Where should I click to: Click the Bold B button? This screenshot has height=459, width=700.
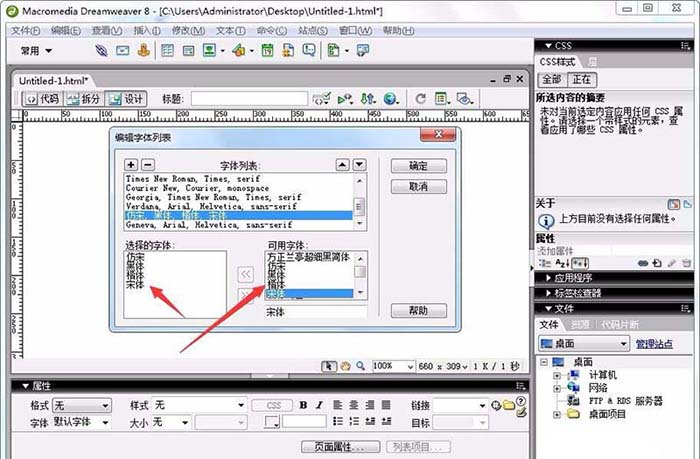pos(304,405)
